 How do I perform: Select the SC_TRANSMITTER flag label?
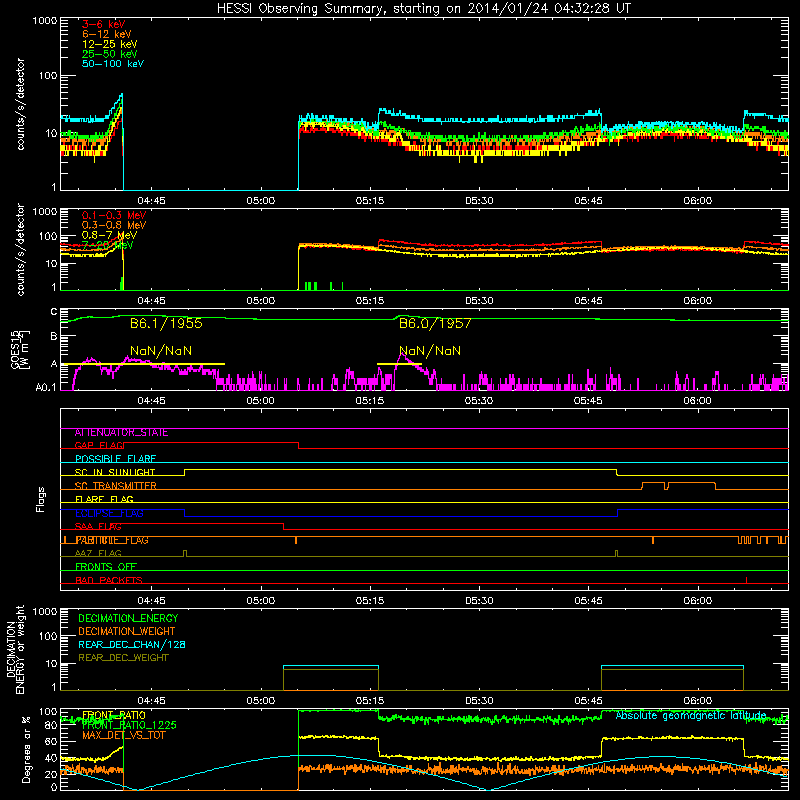click(x=115, y=486)
